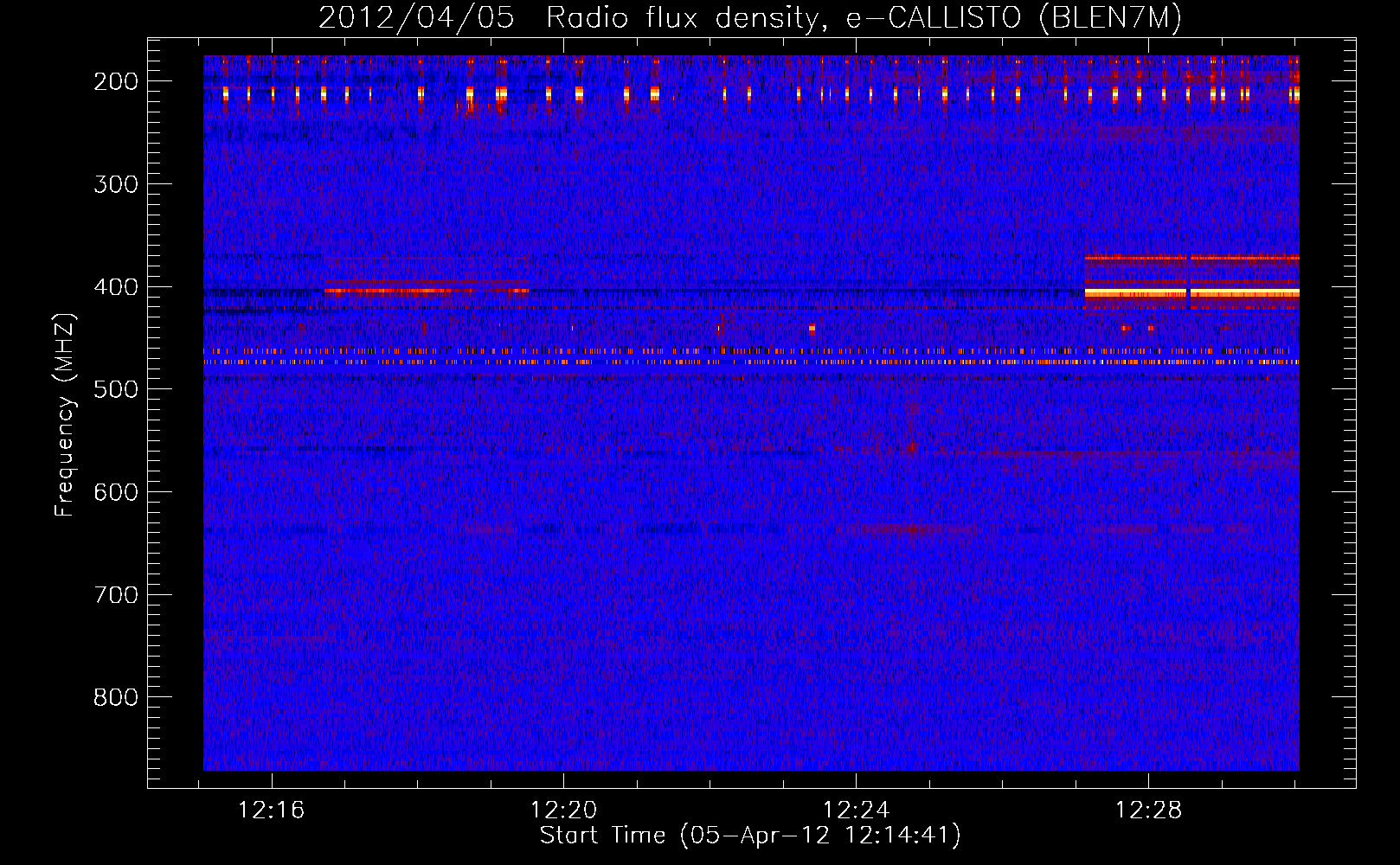Click the 400 frequency tick label
Image resolution: width=1400 pixels, height=865 pixels.
116,287
